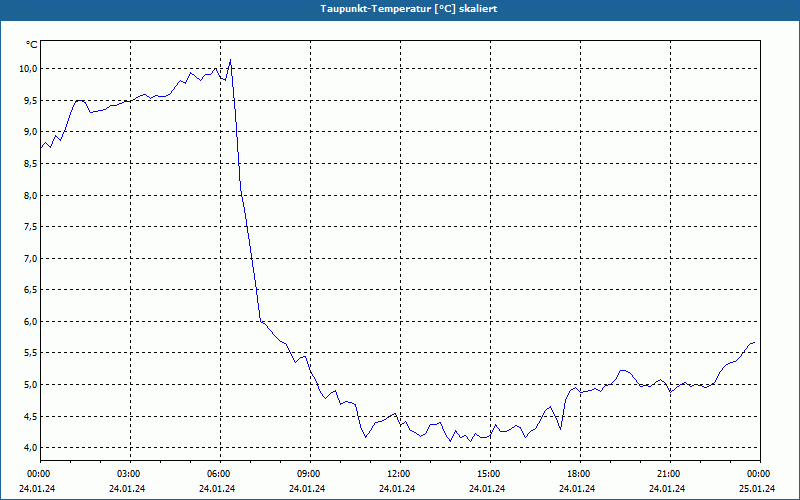800x500 pixels.
Task: Select the 5,5 y-axis label
Action: [30, 353]
